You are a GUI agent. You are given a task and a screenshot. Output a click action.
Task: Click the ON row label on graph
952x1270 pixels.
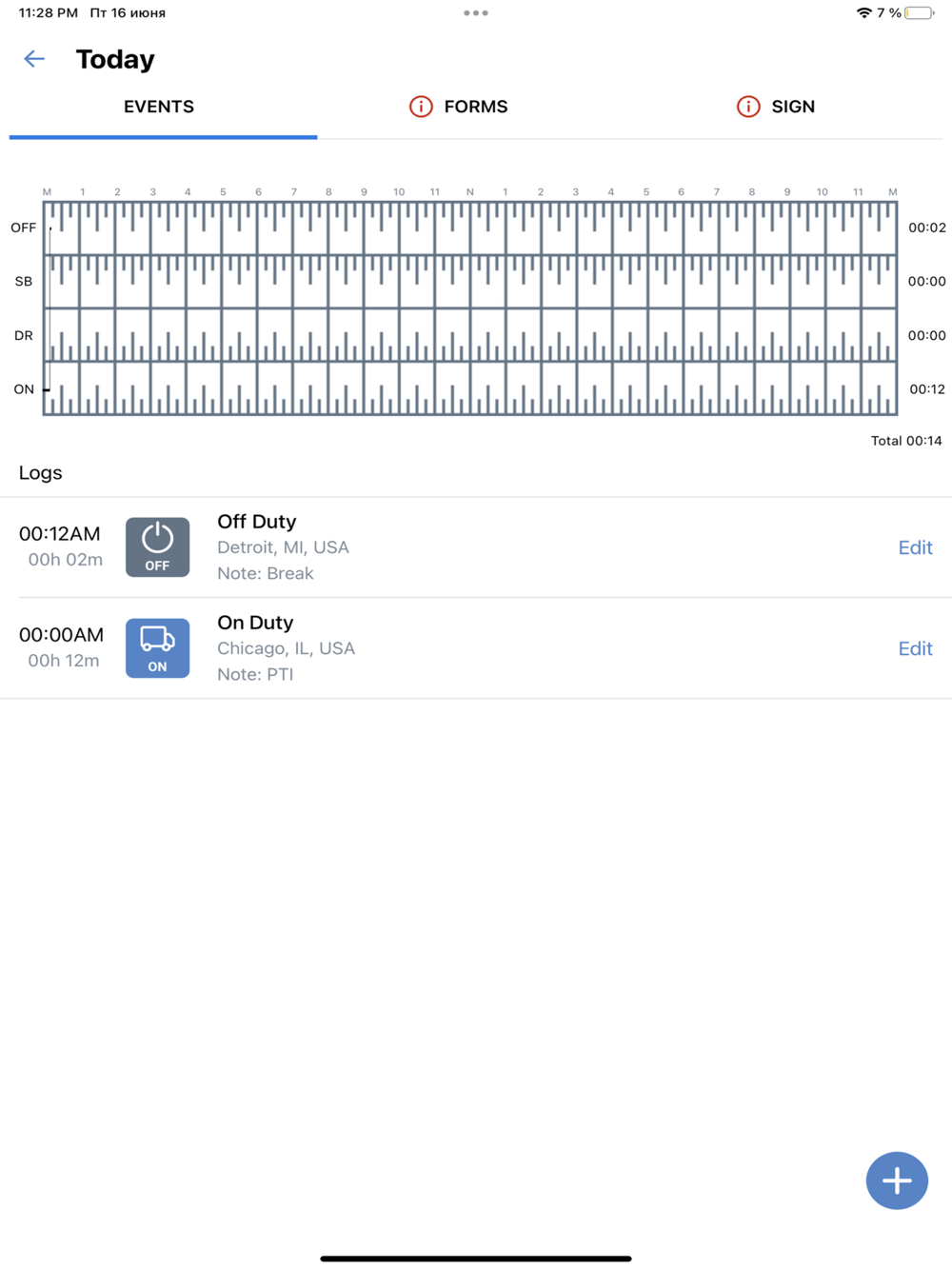point(24,388)
